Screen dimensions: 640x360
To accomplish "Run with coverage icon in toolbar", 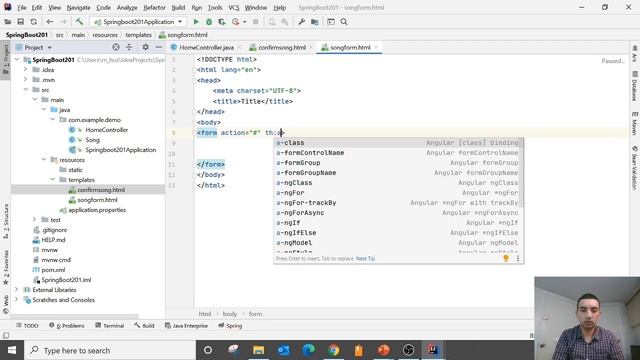I will click(x=222, y=22).
